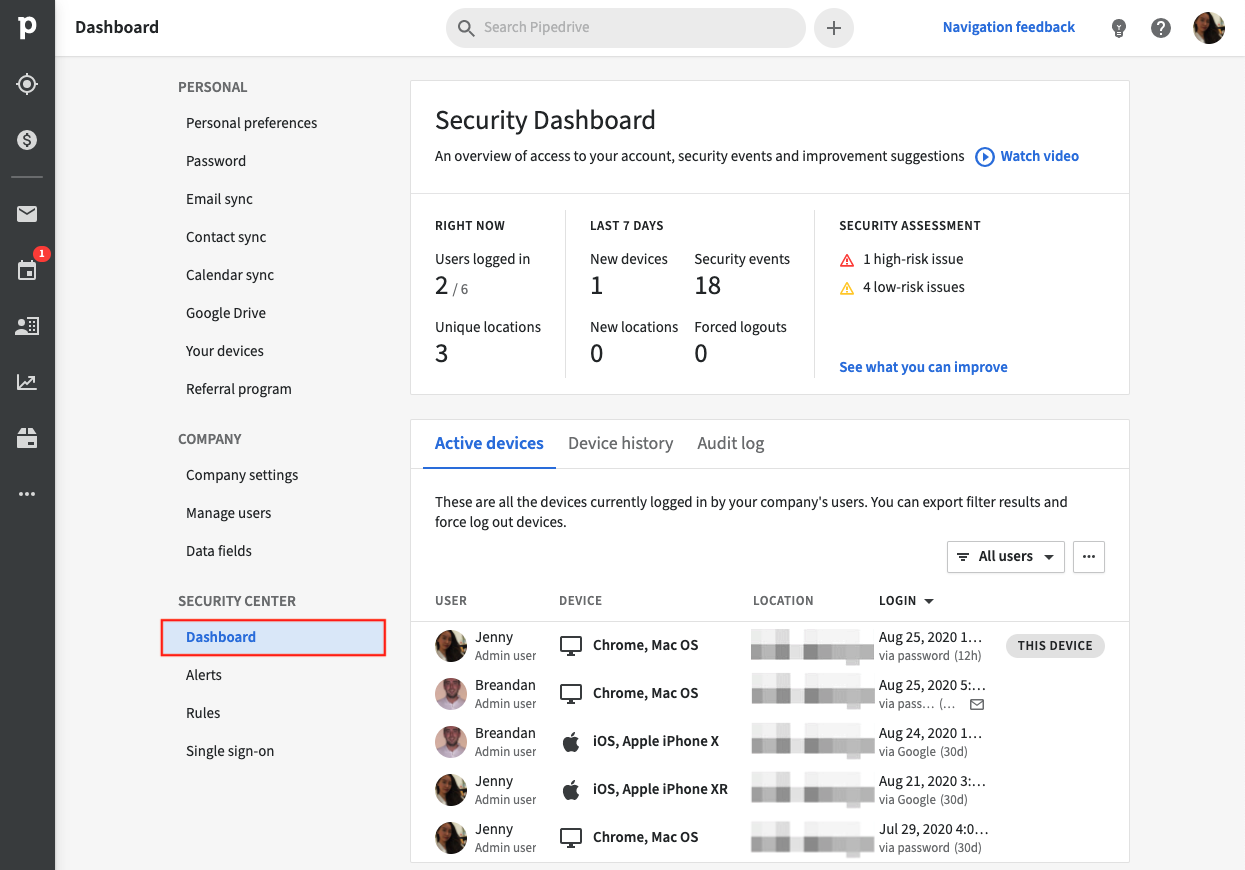Click the DEVICE column header
Image resolution: width=1245 pixels, height=870 pixels.
click(580, 601)
